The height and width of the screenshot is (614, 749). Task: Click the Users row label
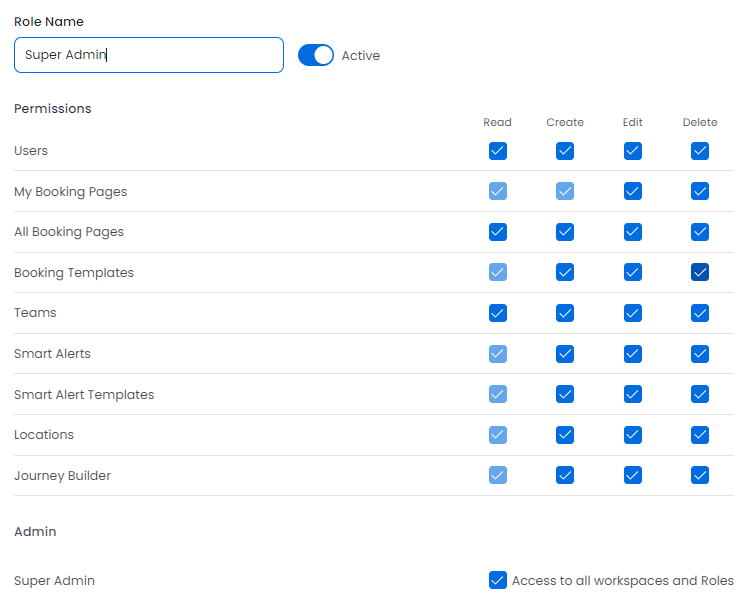click(x=31, y=151)
